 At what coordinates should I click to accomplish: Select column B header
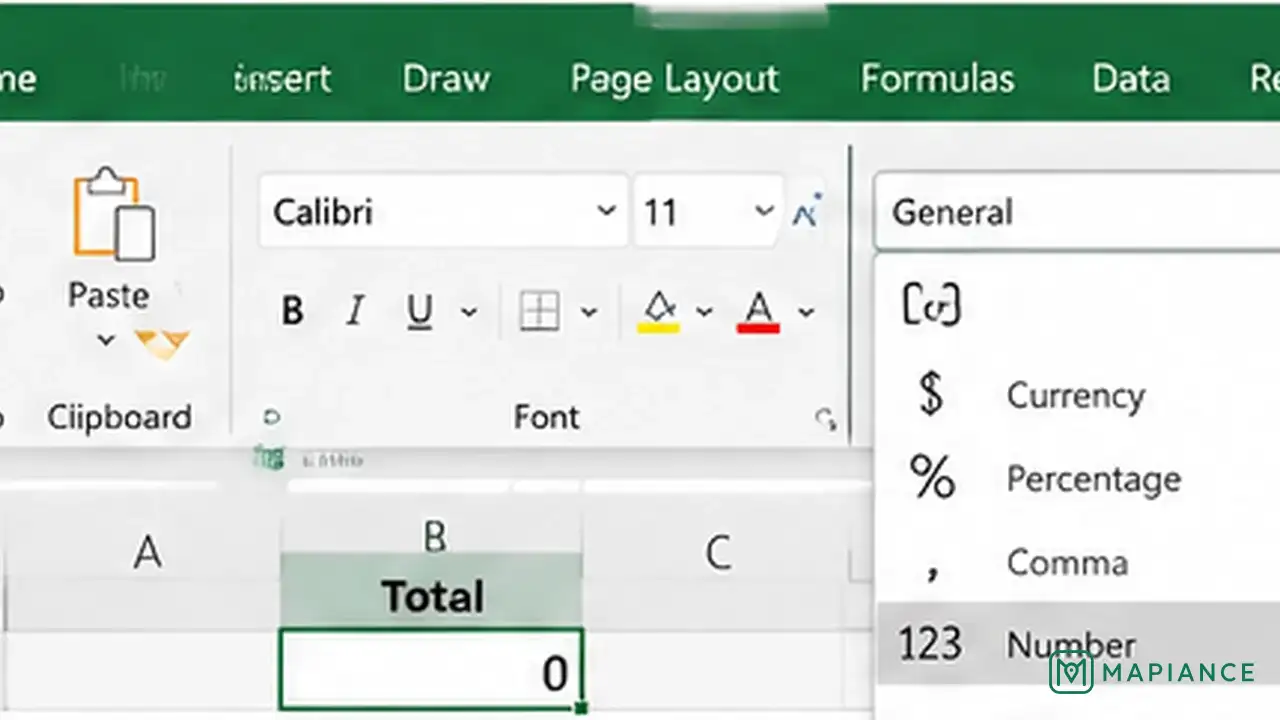point(434,538)
